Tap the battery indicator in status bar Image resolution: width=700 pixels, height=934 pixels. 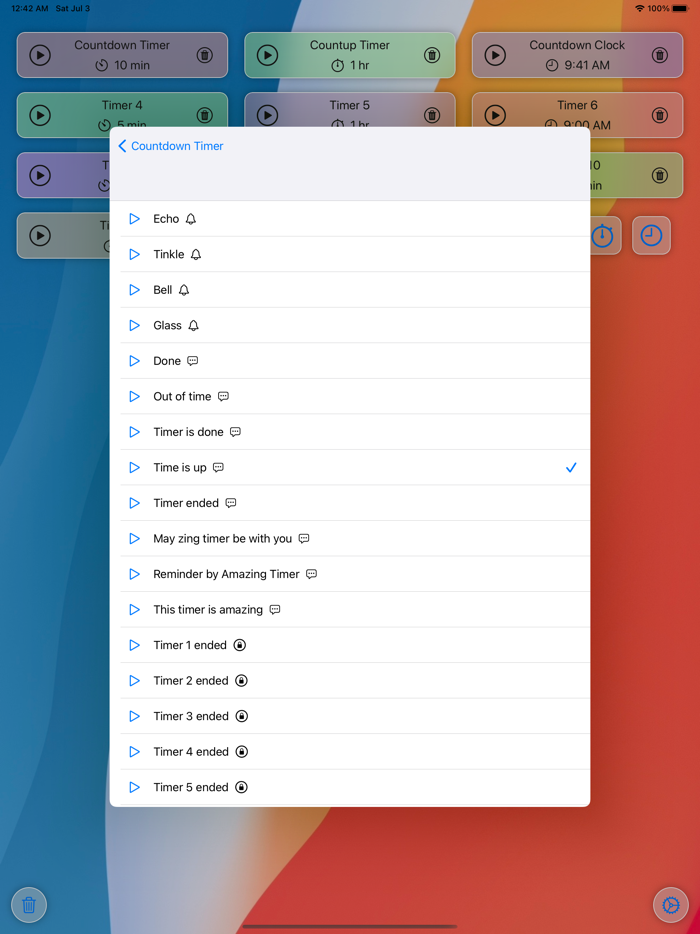[x=680, y=8]
